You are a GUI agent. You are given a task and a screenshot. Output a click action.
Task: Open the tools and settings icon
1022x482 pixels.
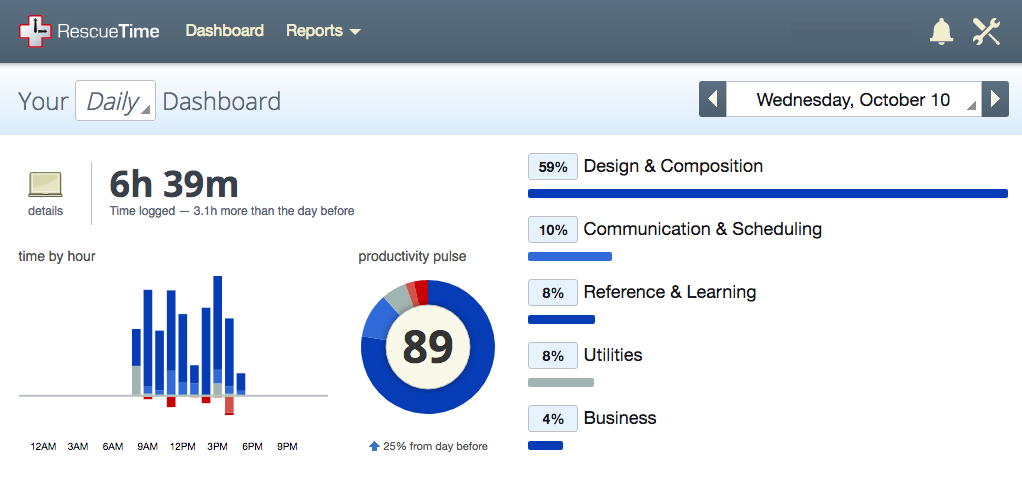pyautogui.click(x=986, y=31)
